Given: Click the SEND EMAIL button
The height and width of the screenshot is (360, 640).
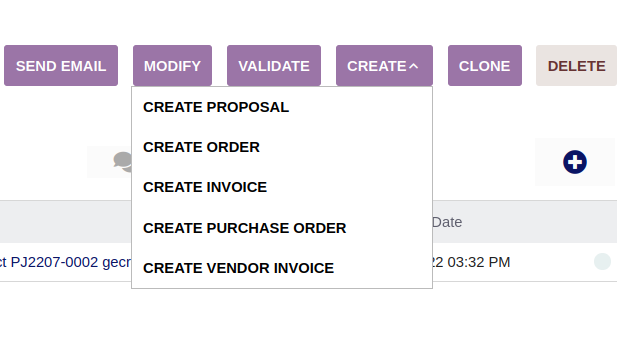Looking at the screenshot, I should click(61, 66).
